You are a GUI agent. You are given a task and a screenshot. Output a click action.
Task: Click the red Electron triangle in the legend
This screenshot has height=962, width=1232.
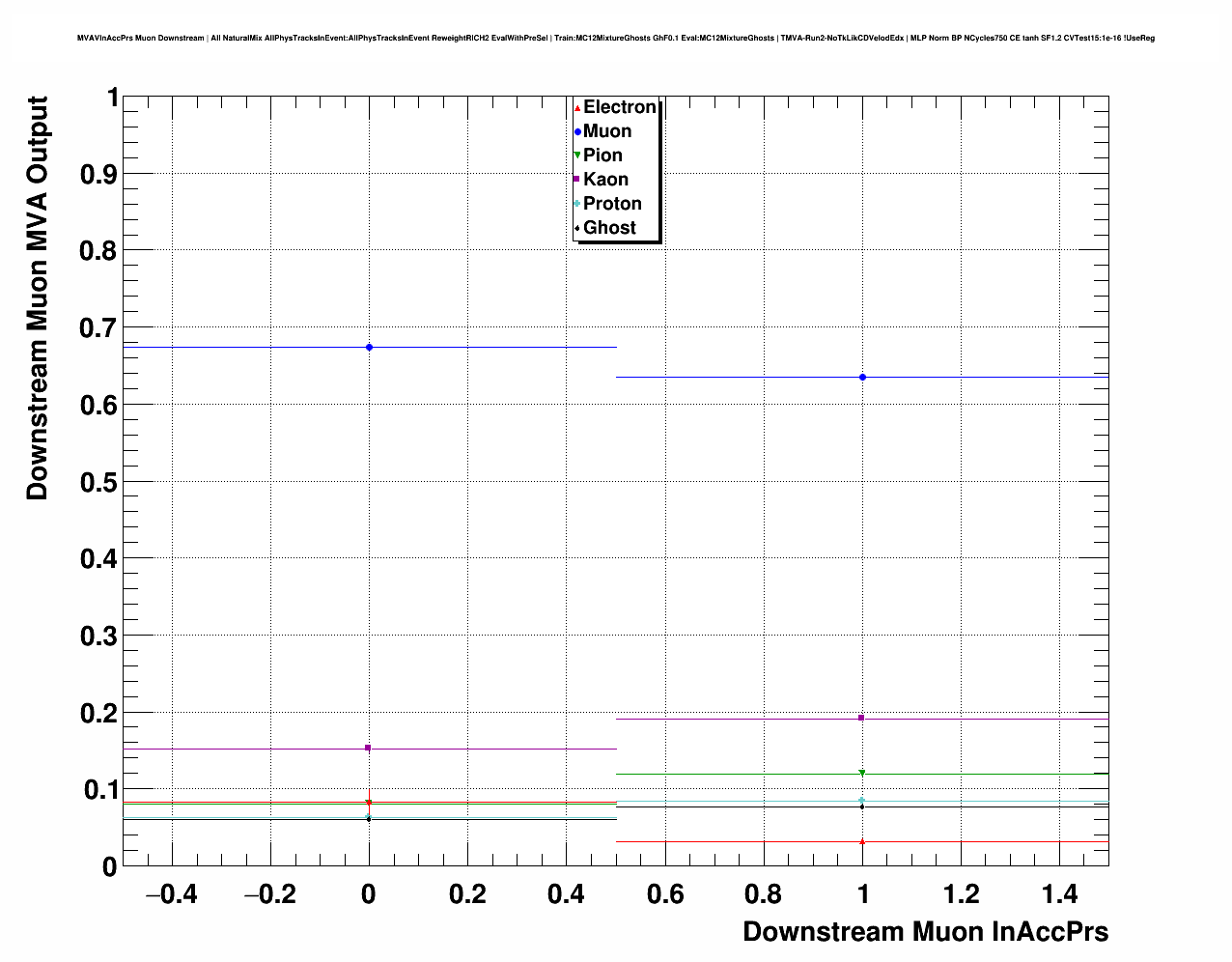(577, 108)
